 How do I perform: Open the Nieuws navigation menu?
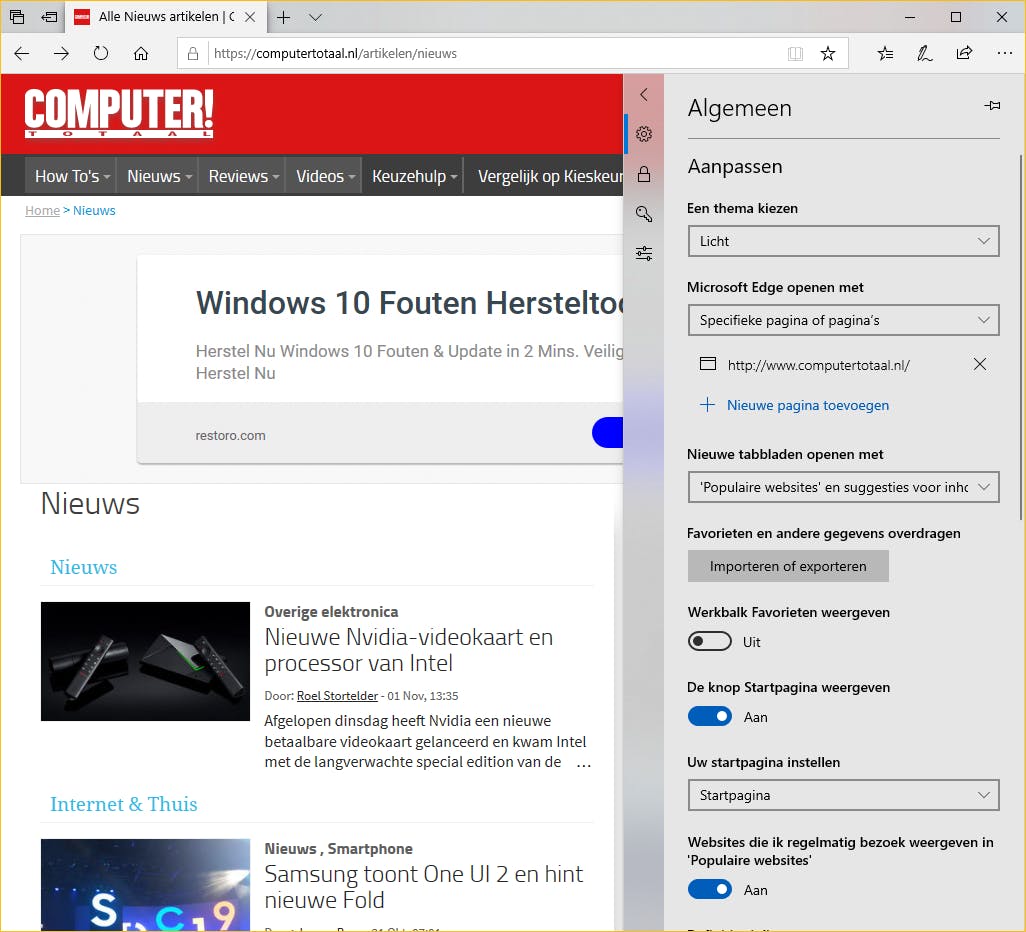[x=159, y=176]
